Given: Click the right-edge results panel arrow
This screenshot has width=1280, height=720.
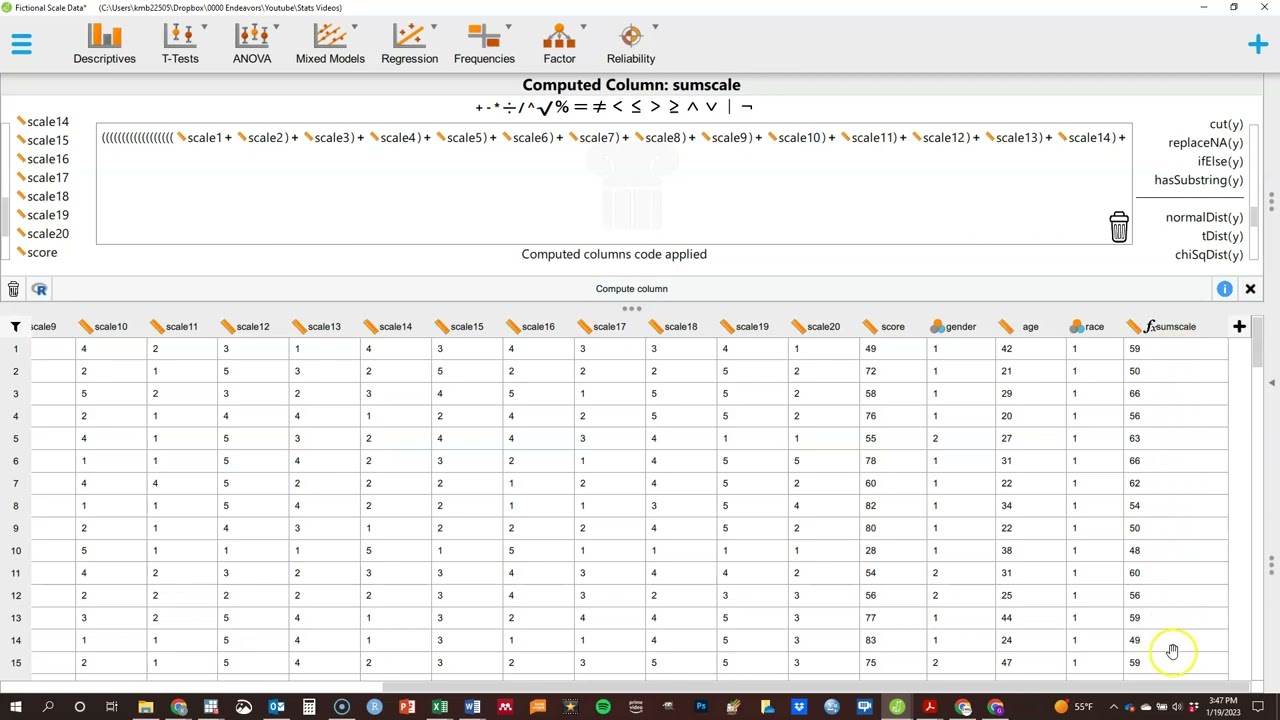Looking at the screenshot, I should tap(1271, 383).
